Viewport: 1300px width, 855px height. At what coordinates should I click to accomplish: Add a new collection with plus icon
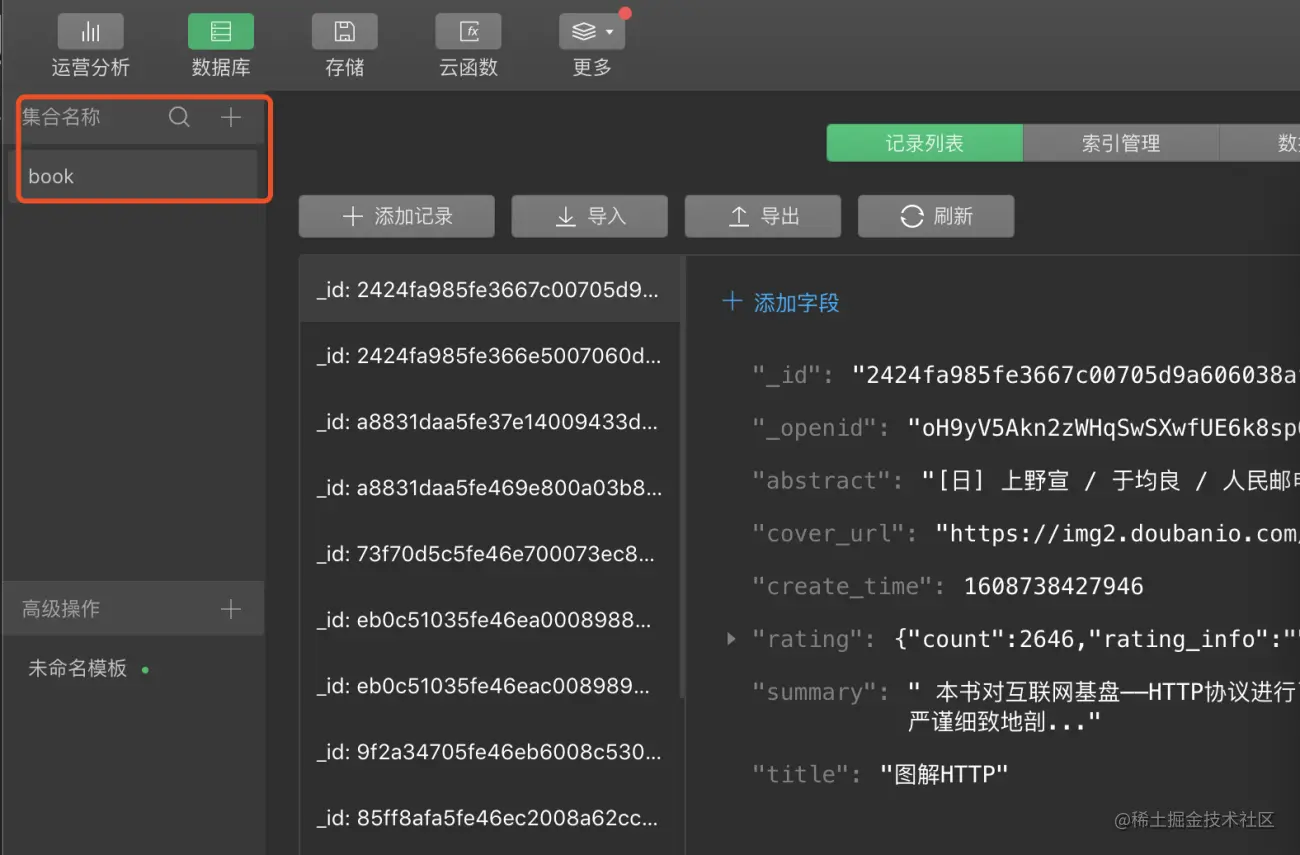click(x=231, y=117)
